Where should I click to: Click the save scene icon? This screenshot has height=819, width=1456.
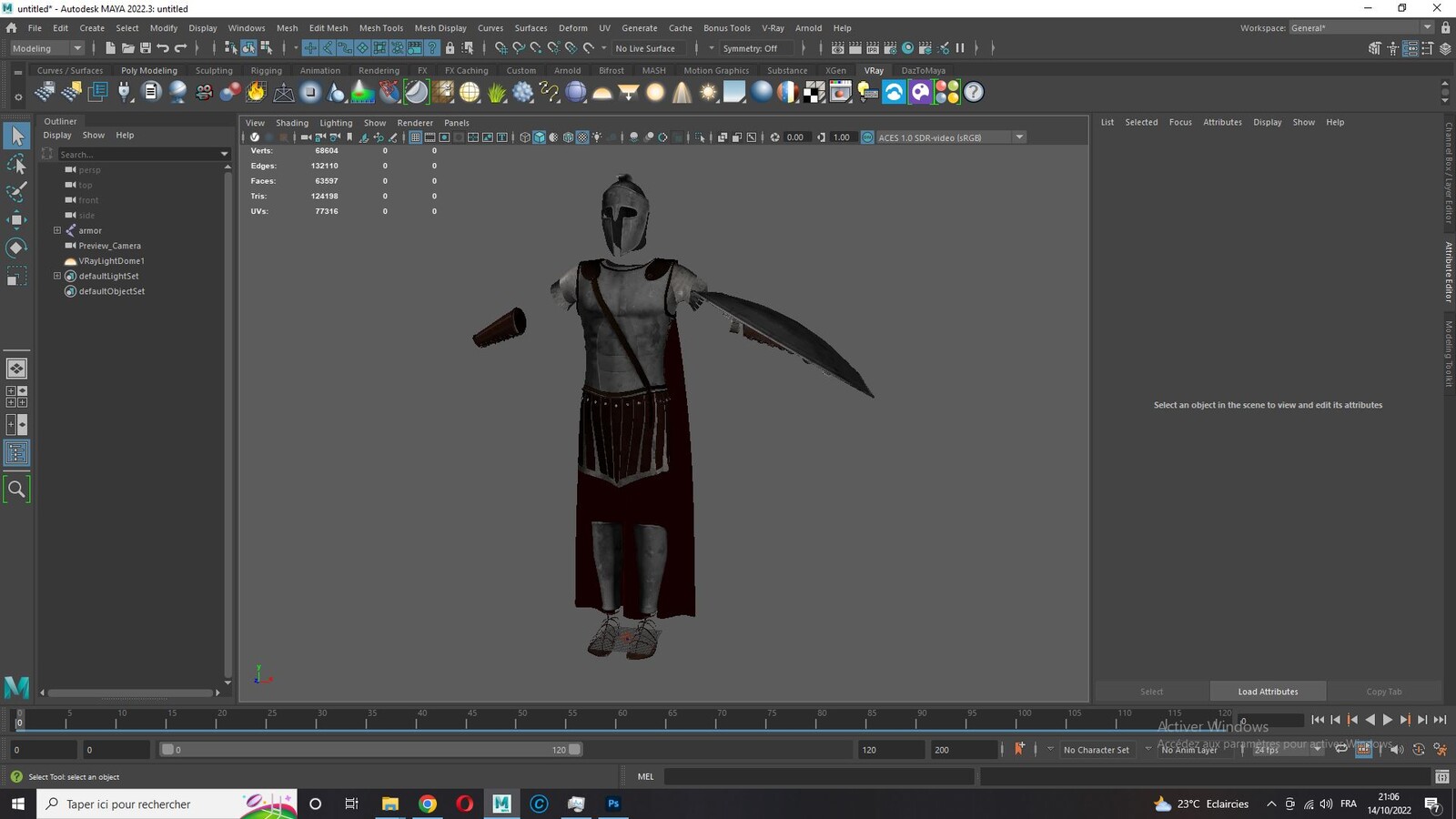click(x=146, y=48)
